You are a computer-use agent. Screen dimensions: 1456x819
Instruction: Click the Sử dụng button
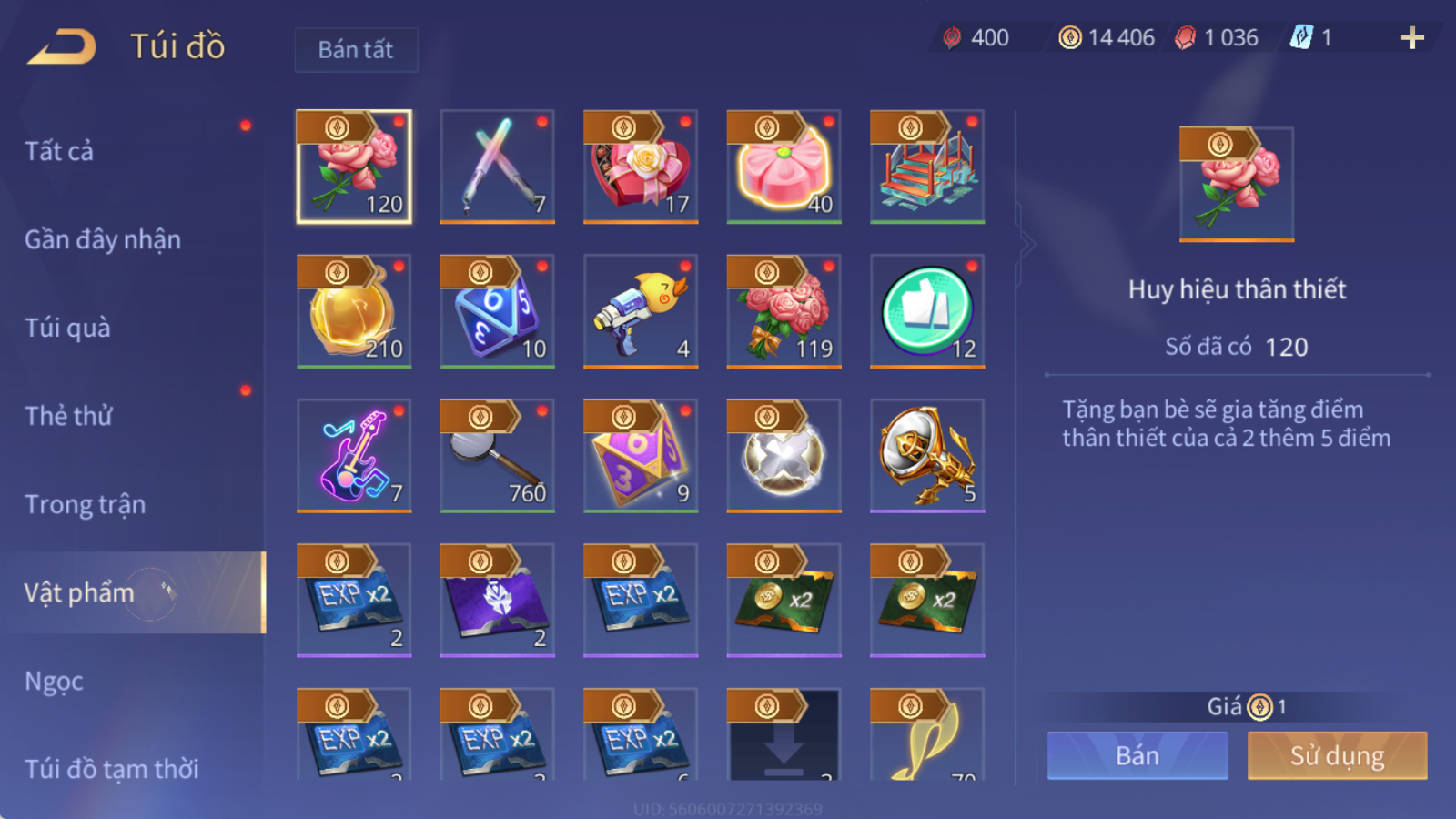point(1337,755)
